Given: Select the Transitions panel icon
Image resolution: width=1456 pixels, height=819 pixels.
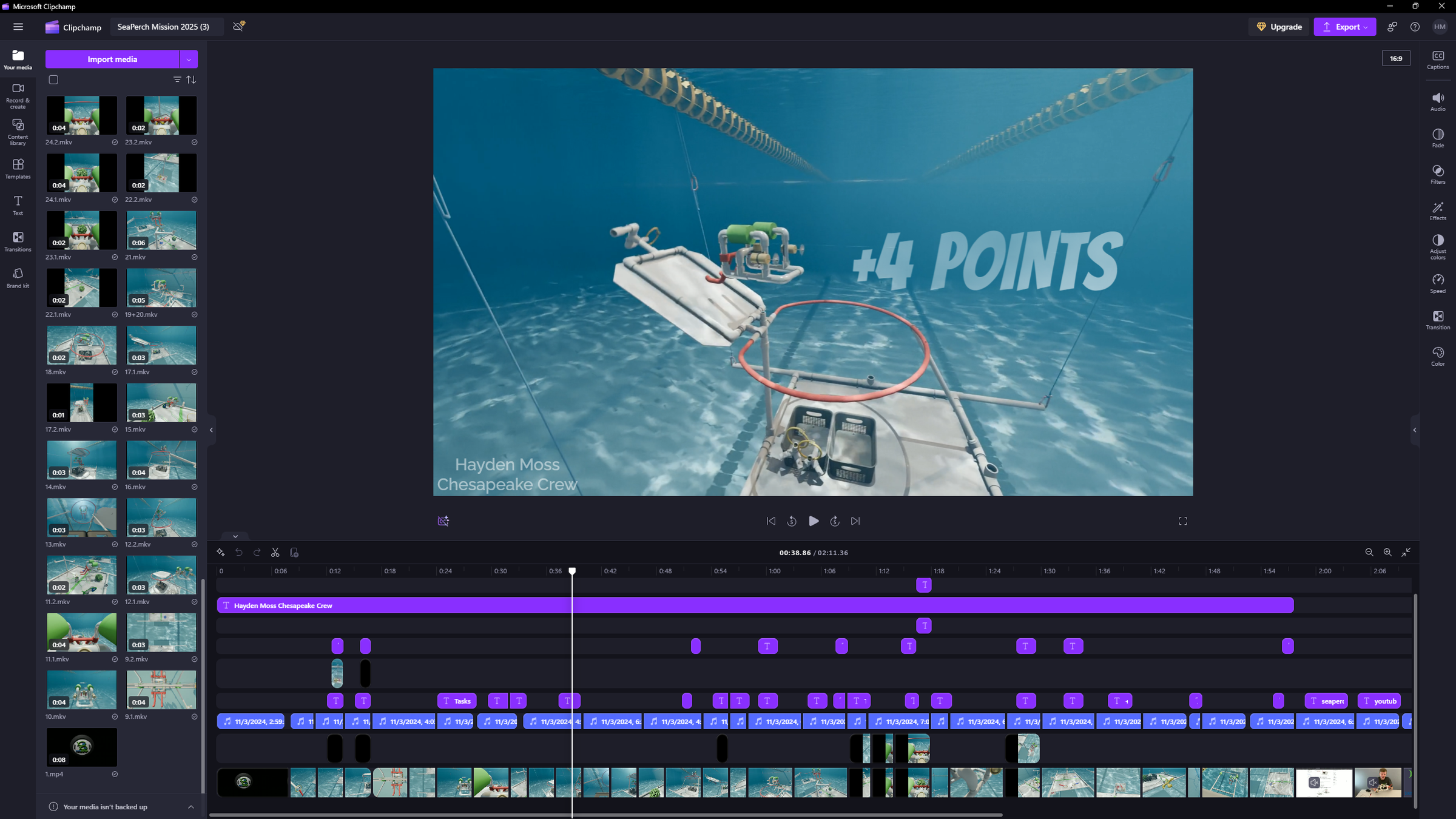Looking at the screenshot, I should pyautogui.click(x=18, y=240).
